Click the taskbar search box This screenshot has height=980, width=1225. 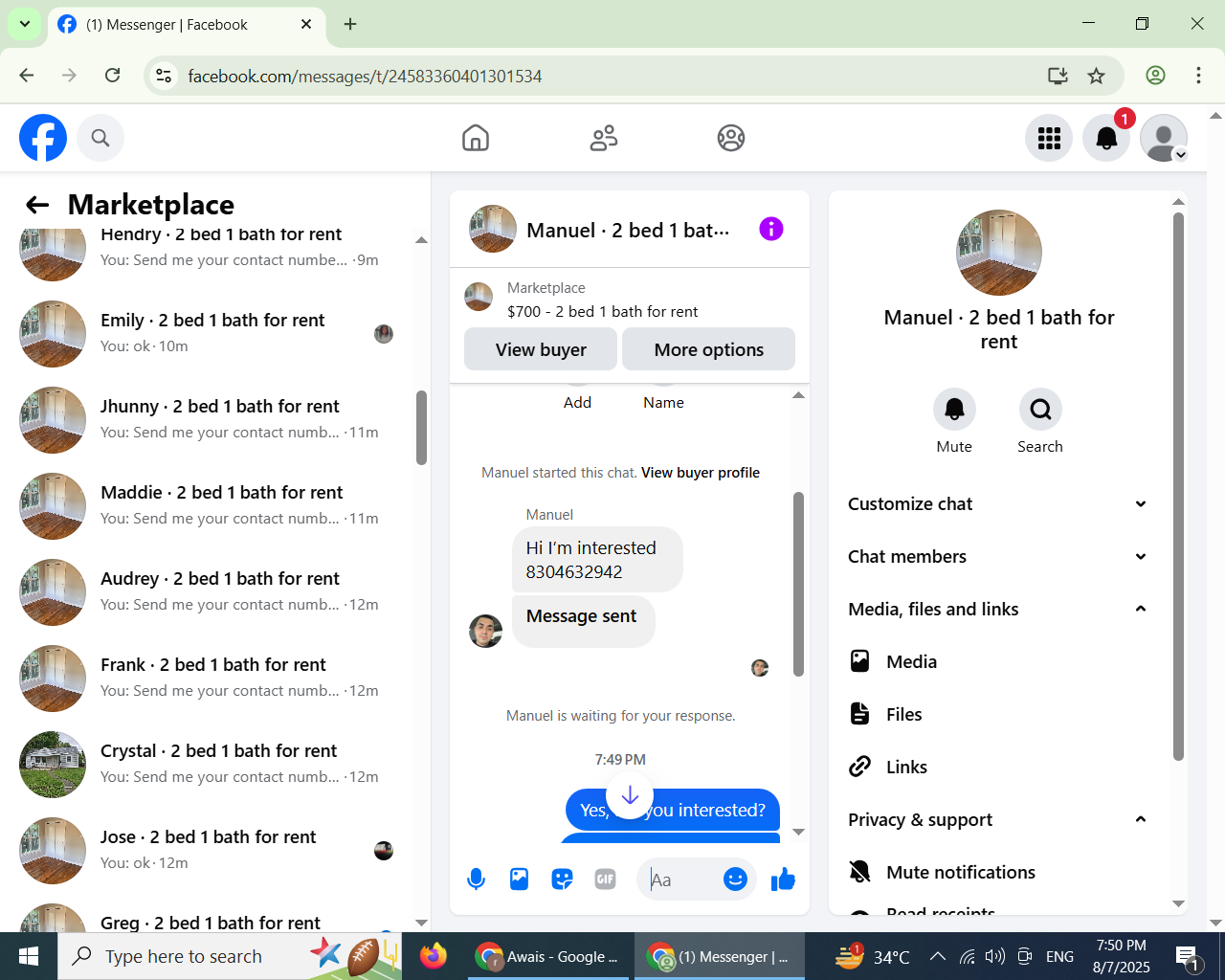click(x=230, y=956)
